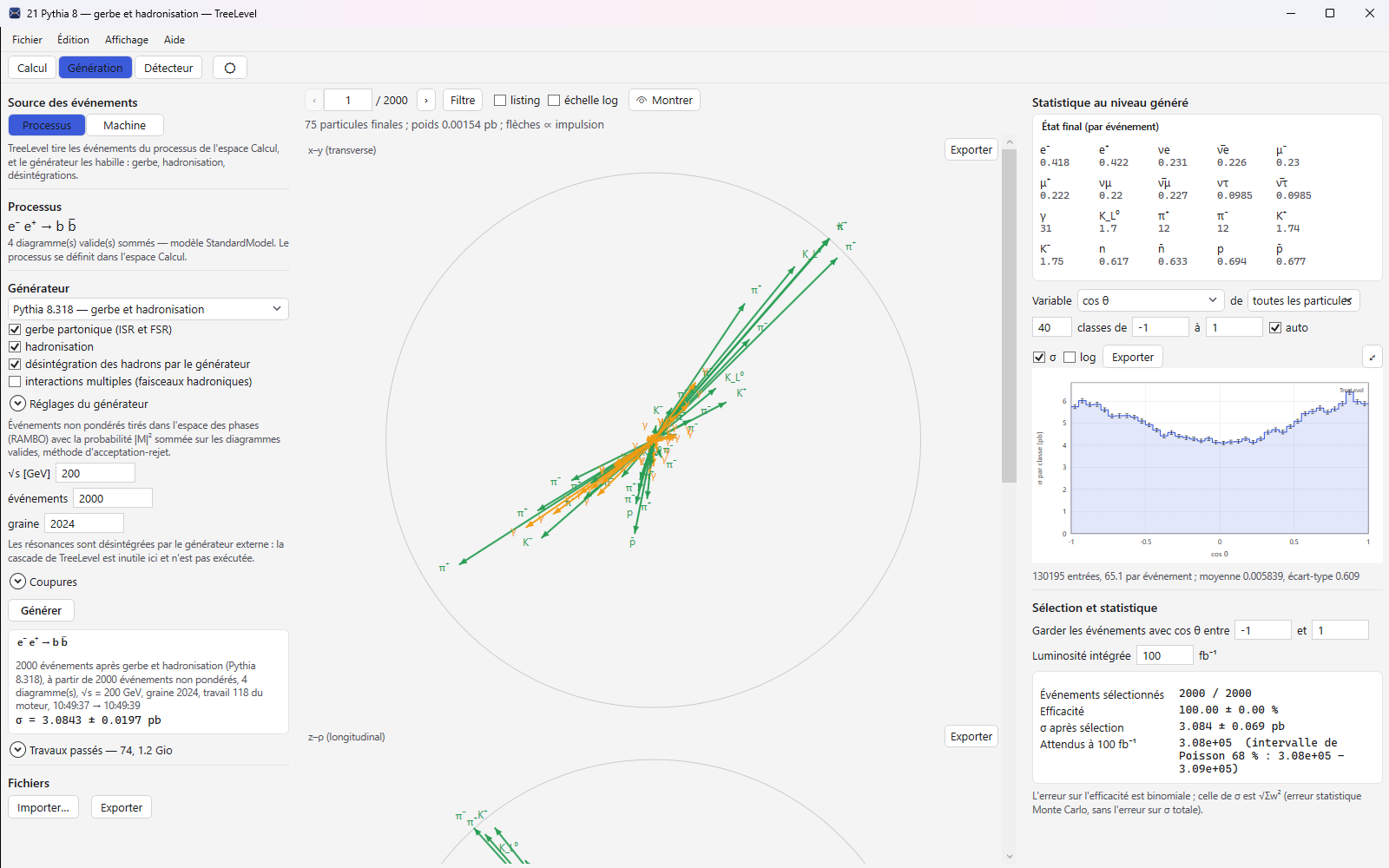Viewport: 1389px width, 868px height.
Task: Click the Filtre button
Action: (463, 101)
